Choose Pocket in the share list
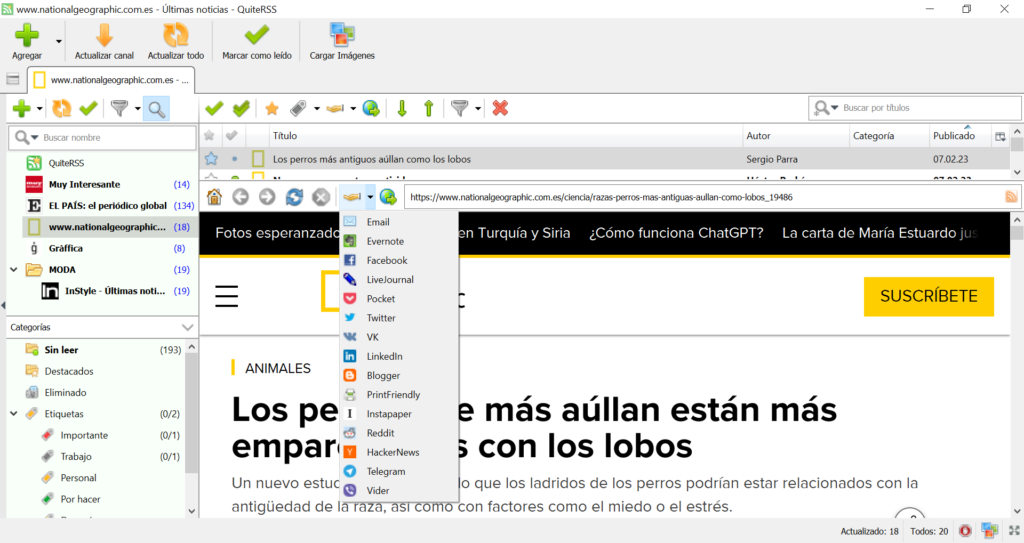 pos(380,299)
